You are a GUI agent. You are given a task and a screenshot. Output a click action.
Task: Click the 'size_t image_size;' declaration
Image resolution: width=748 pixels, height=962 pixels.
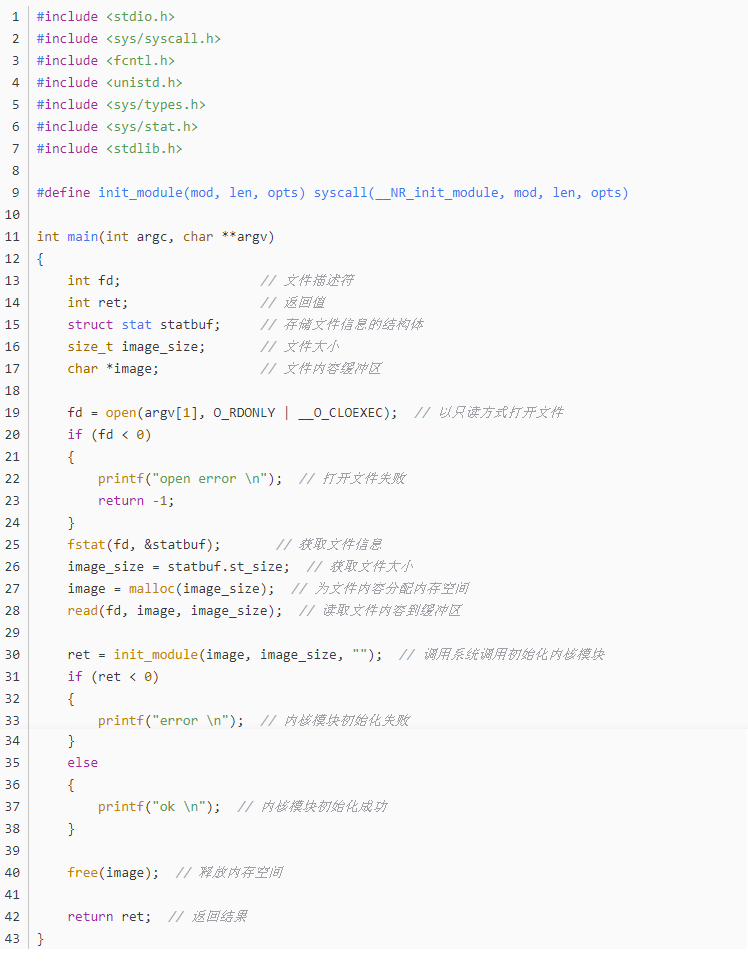coord(136,347)
